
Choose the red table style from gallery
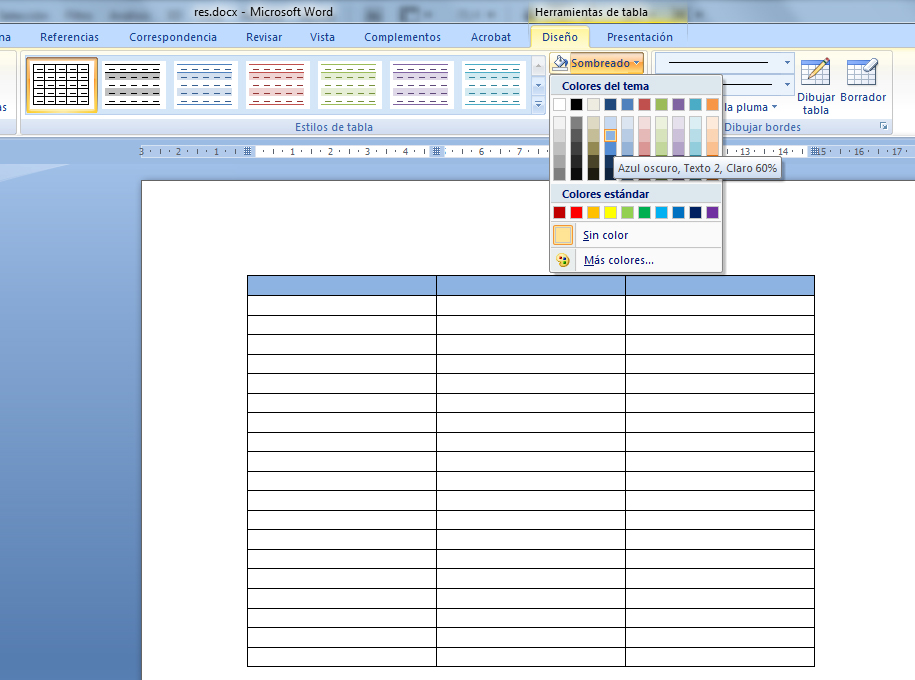(x=277, y=85)
